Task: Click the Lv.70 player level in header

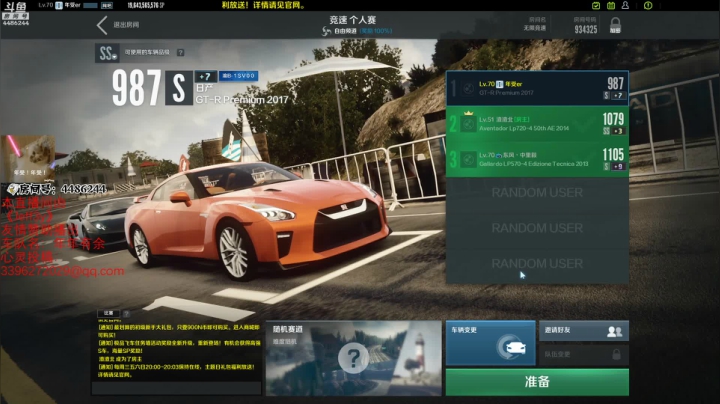Action: [x=46, y=5]
